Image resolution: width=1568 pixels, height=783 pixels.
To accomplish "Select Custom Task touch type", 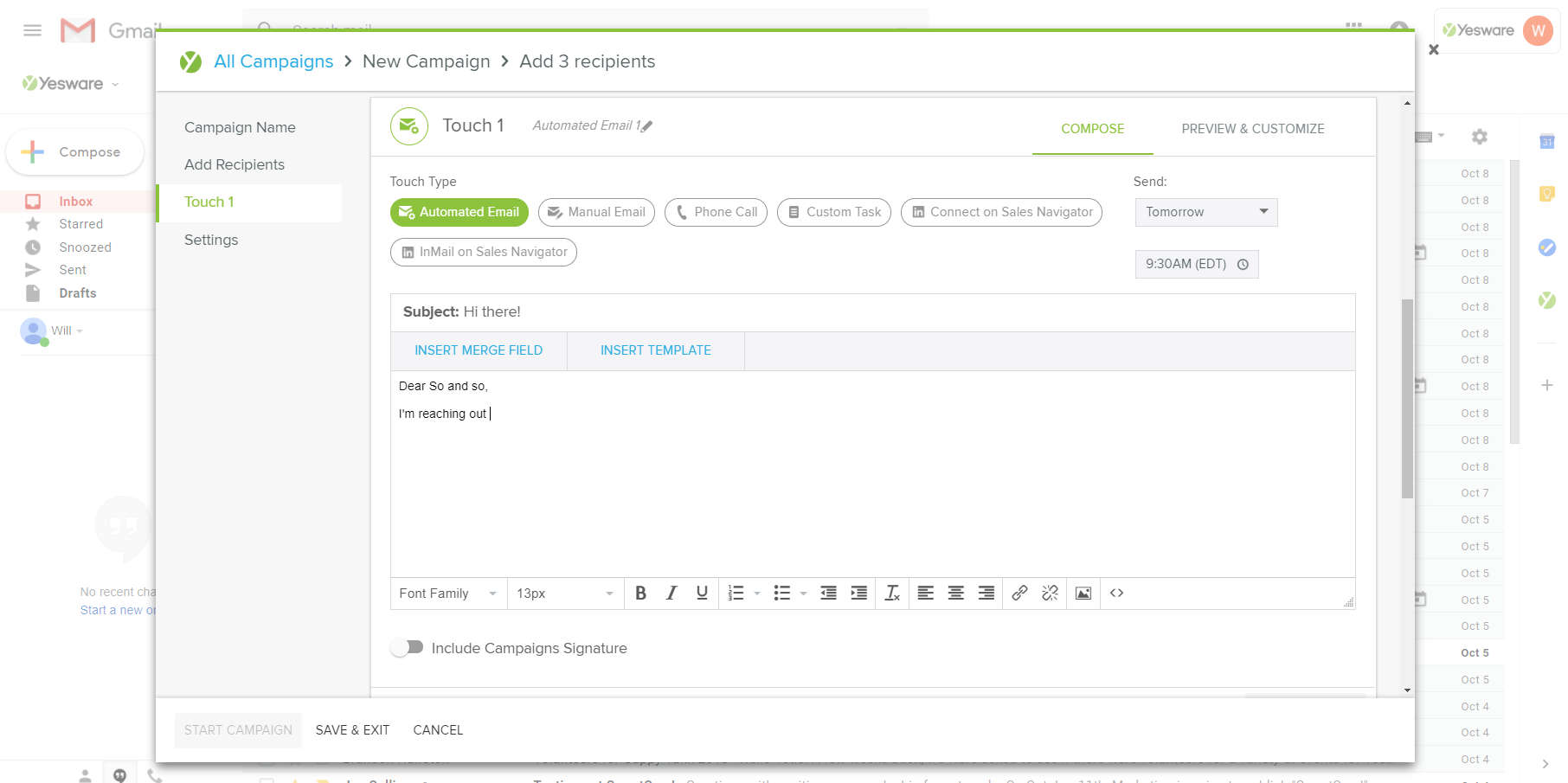I will point(834,212).
